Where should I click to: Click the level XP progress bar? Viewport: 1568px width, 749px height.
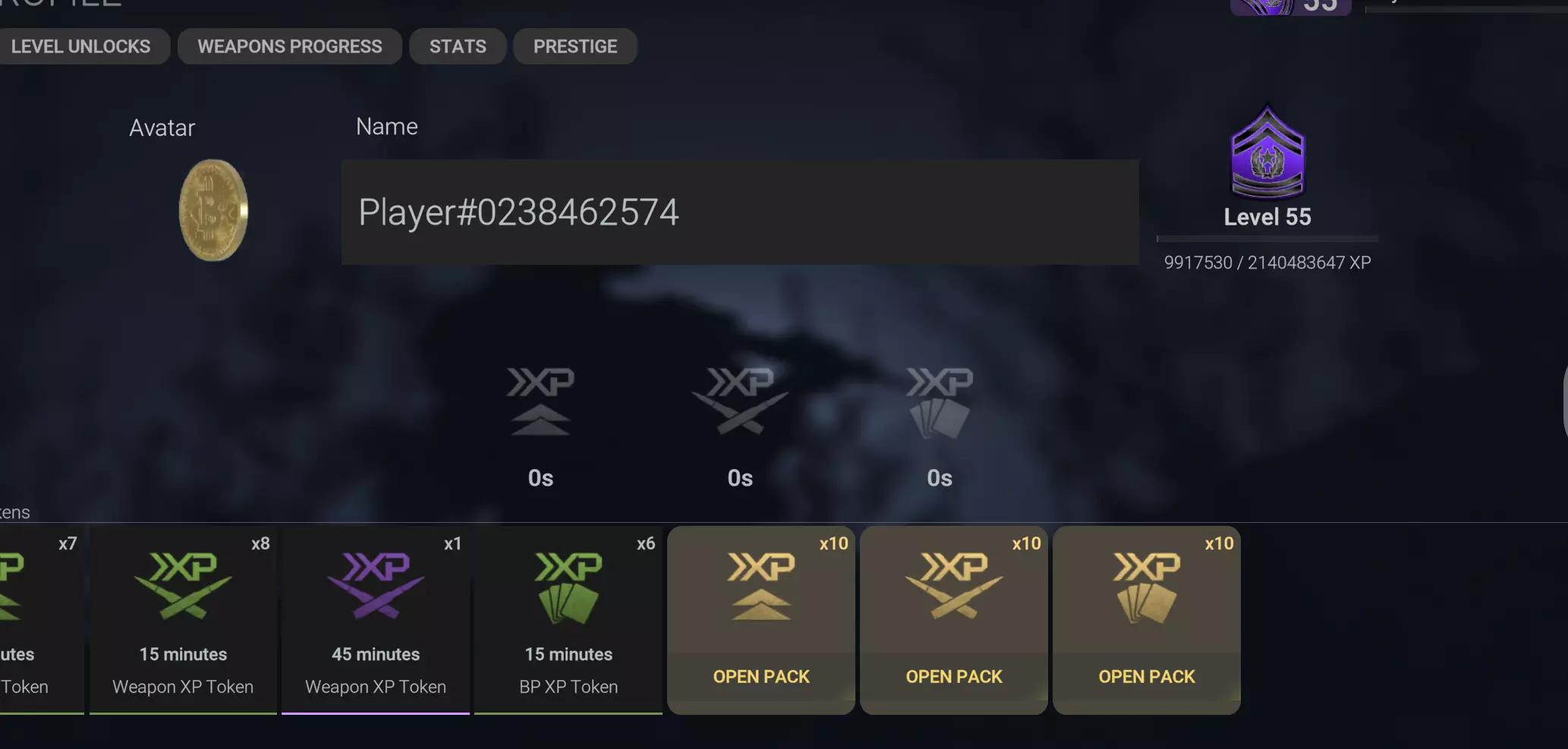(1267, 239)
